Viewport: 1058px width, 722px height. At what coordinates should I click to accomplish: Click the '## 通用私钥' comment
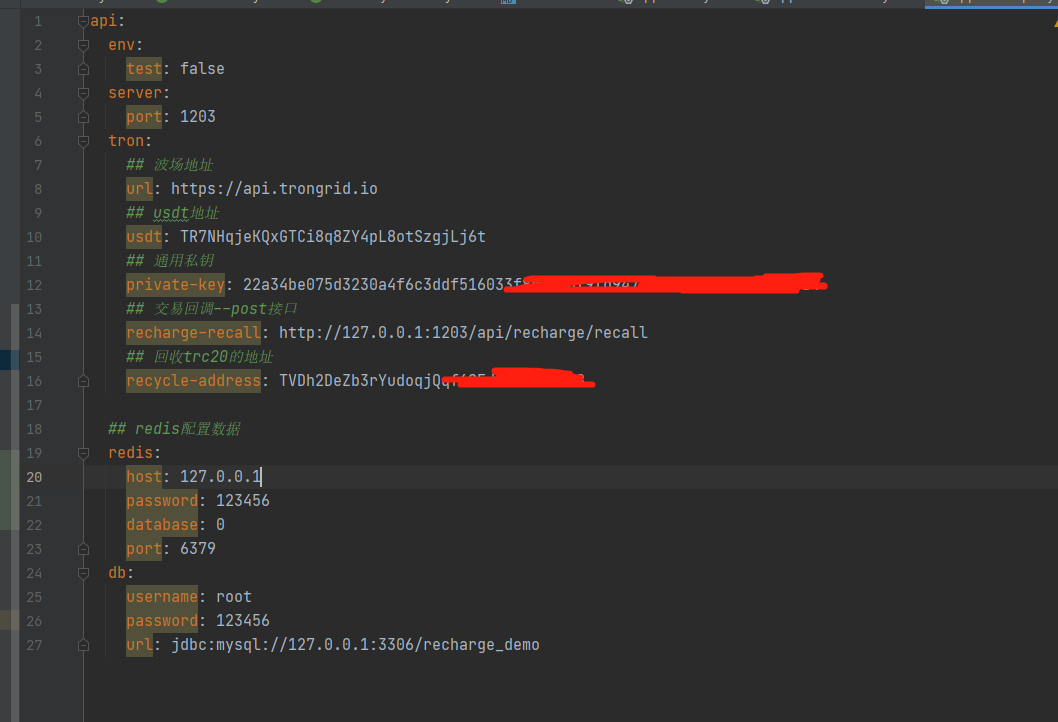point(169,260)
